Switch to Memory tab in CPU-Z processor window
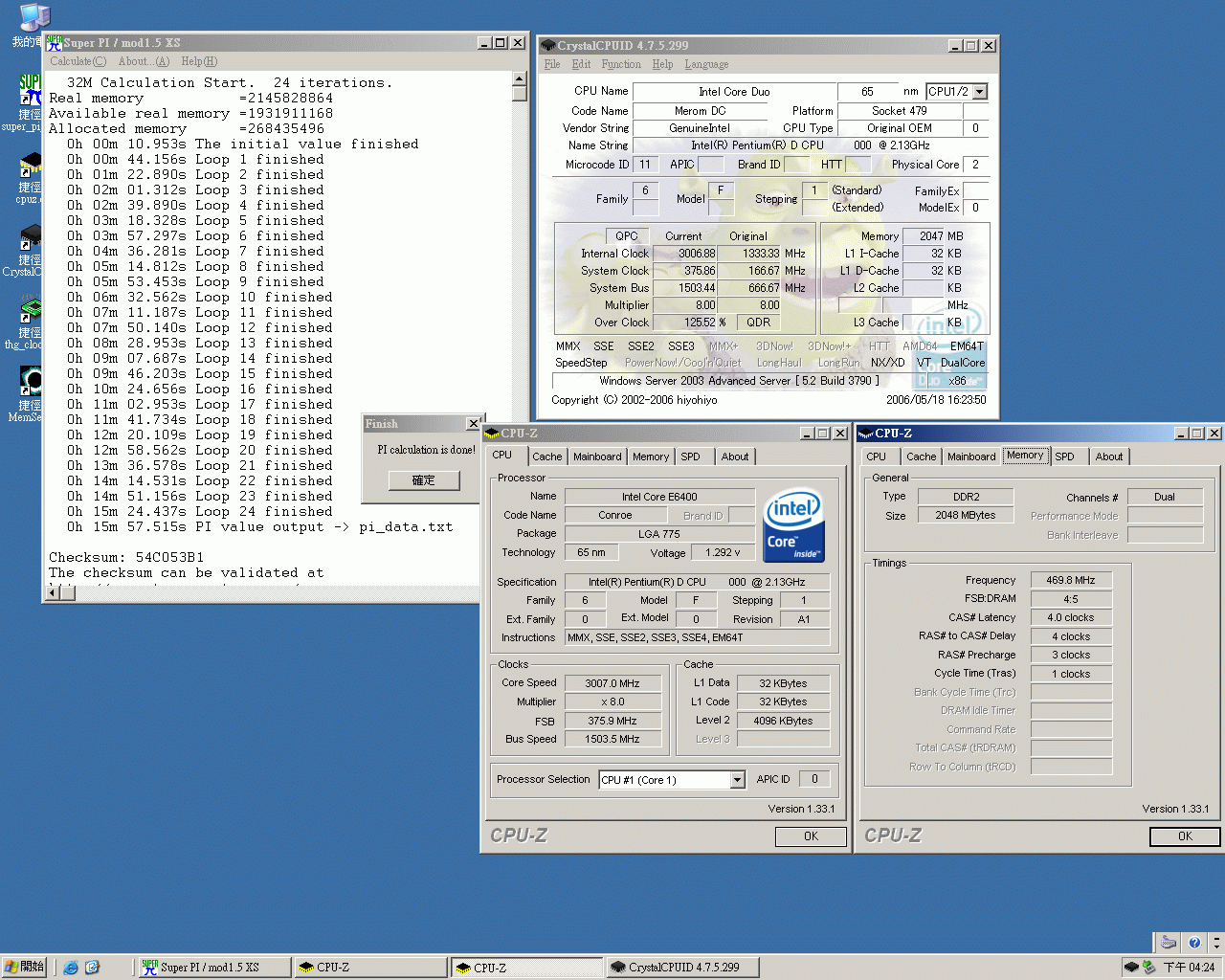The width and height of the screenshot is (1225, 980). (x=651, y=457)
